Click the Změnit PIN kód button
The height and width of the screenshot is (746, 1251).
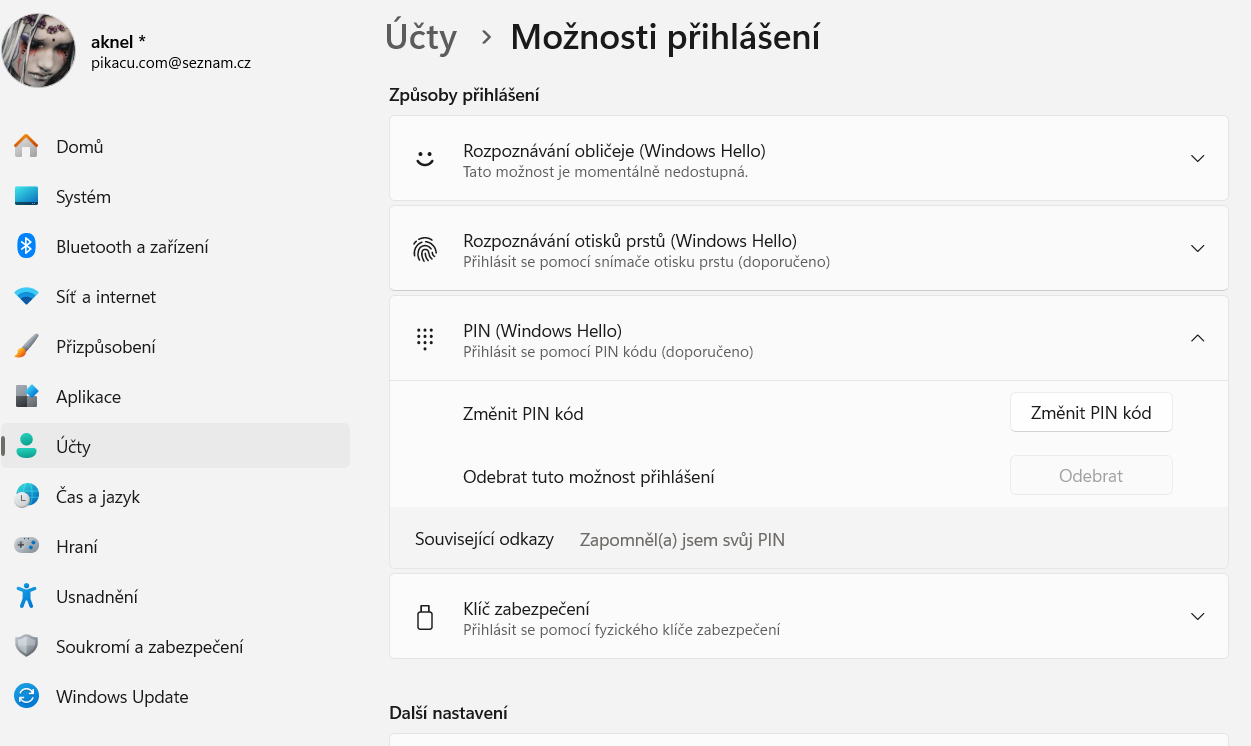coord(1091,412)
